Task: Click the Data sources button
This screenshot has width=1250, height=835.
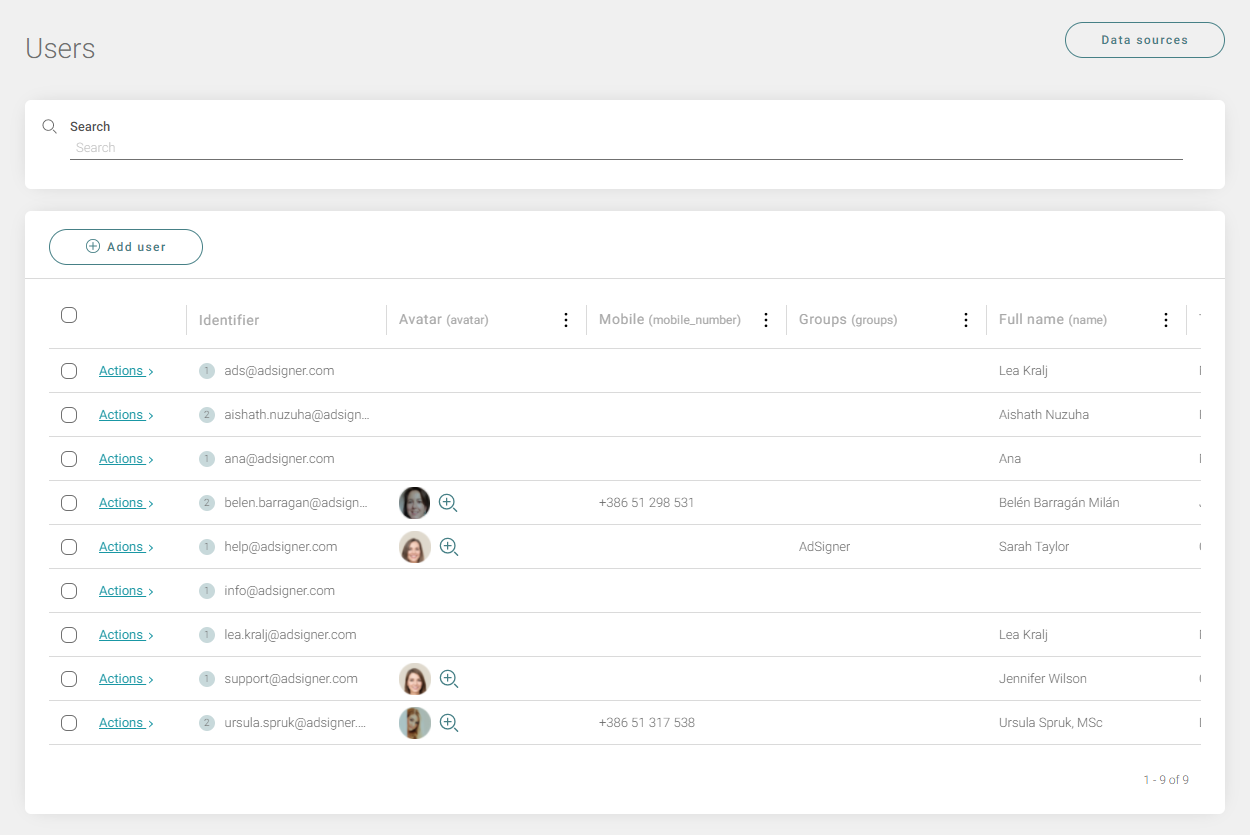Action: pos(1144,40)
